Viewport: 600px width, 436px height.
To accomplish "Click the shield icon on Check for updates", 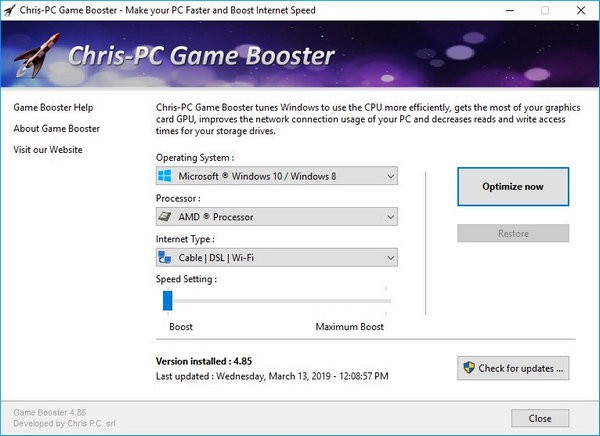I will (x=469, y=368).
